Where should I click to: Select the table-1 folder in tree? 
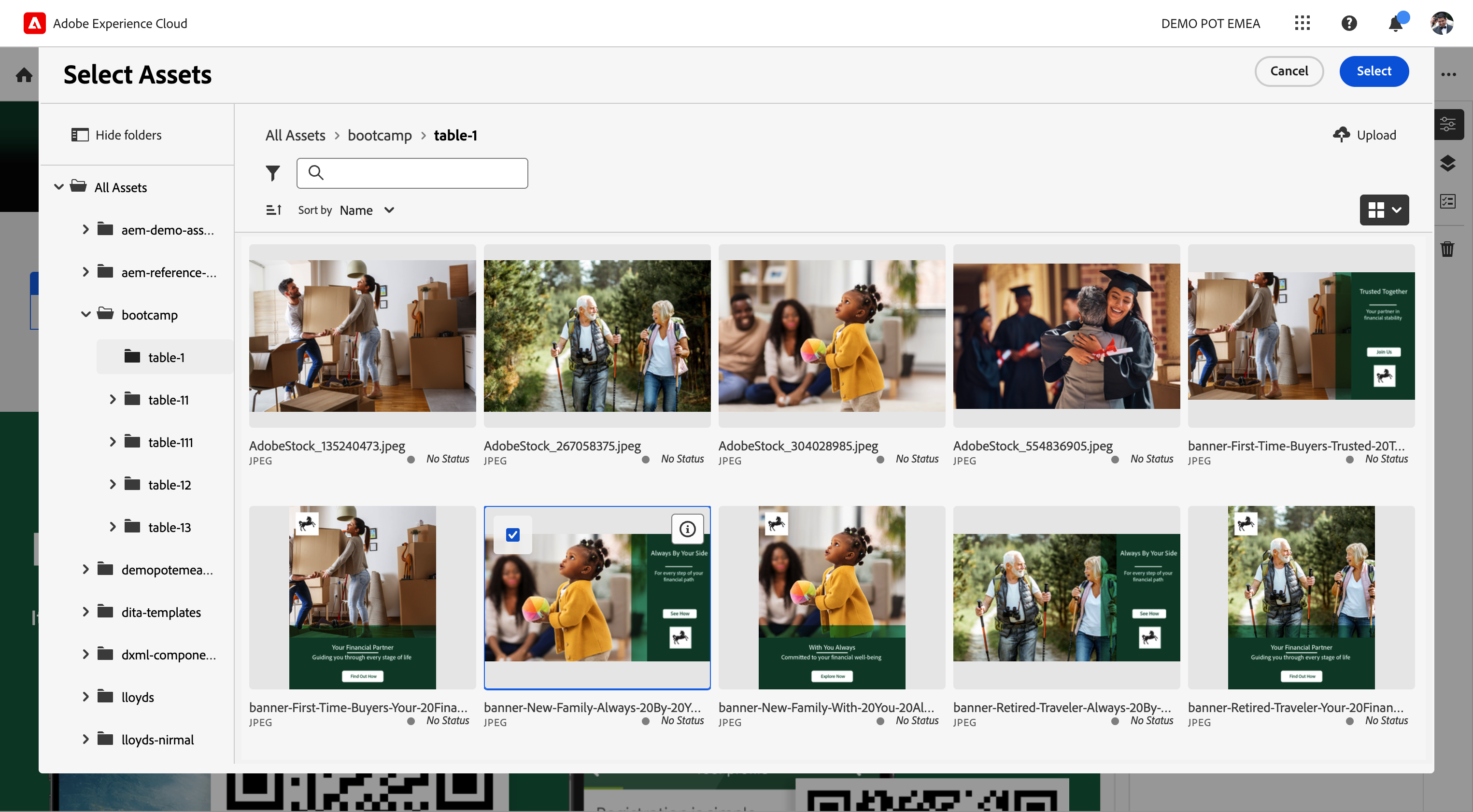point(165,357)
